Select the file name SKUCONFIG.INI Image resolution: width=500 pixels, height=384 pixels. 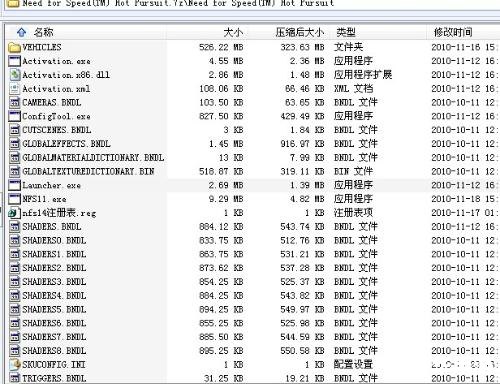coord(54,365)
